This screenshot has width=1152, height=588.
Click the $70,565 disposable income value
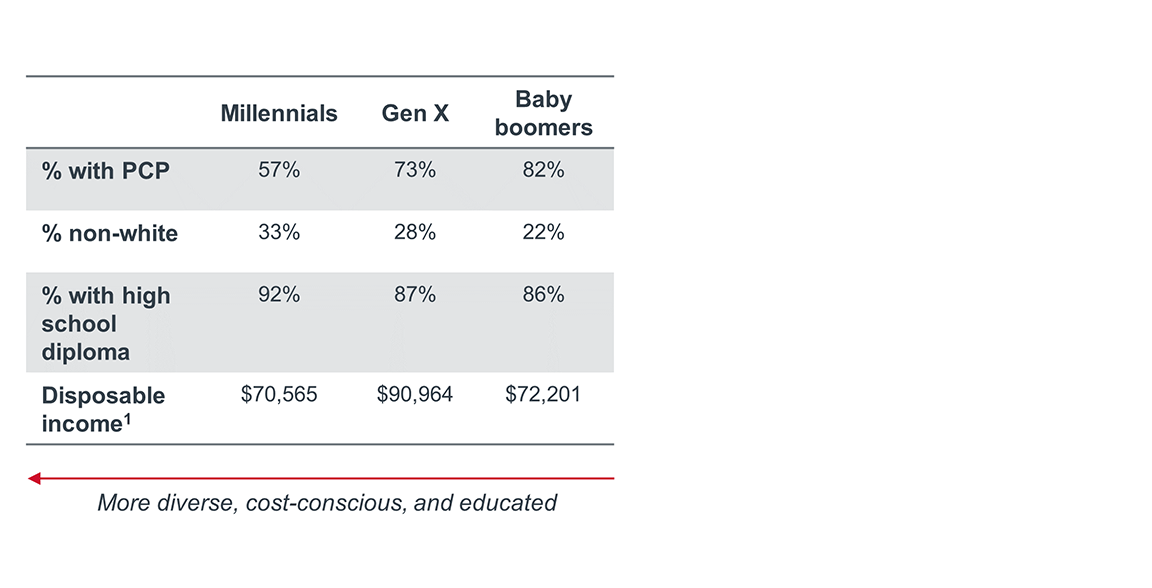point(279,395)
